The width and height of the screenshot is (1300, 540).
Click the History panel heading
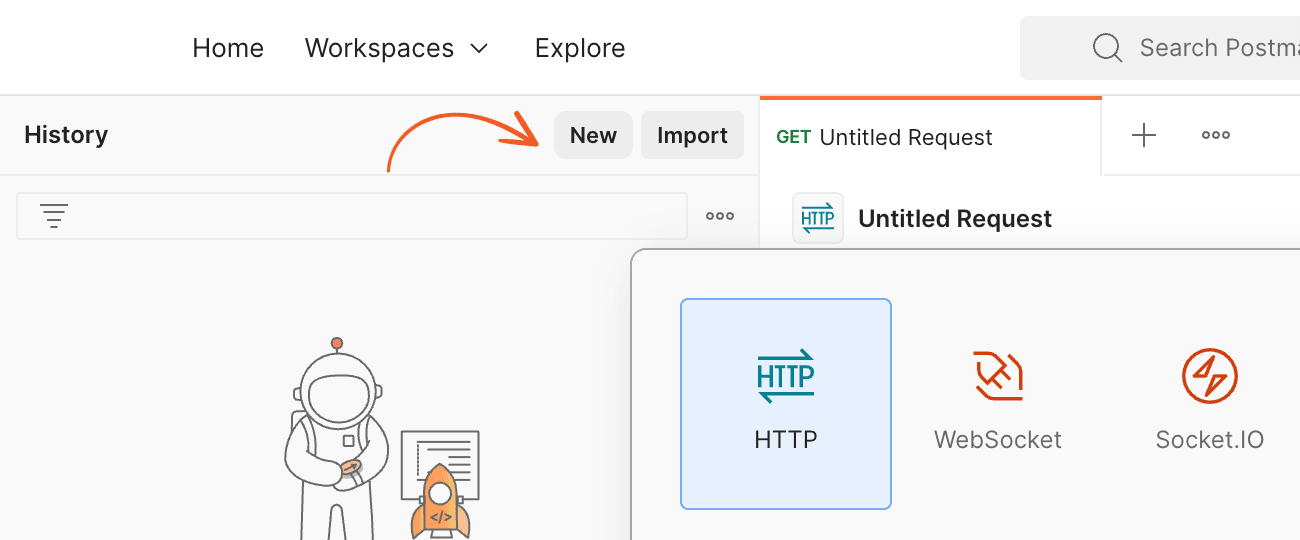(66, 135)
